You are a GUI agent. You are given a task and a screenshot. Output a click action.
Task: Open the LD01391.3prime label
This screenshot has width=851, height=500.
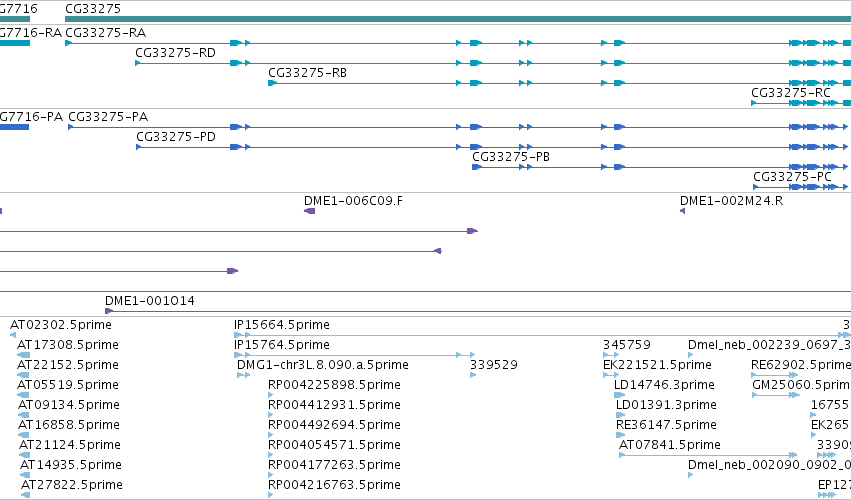click(666, 405)
